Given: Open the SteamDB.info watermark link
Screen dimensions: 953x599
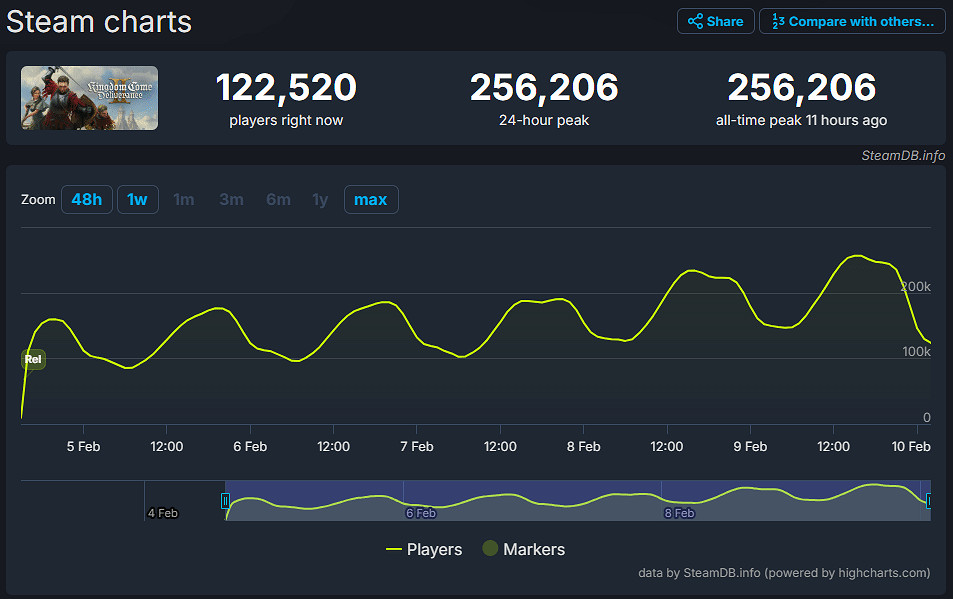Looking at the screenshot, I should click(903, 155).
